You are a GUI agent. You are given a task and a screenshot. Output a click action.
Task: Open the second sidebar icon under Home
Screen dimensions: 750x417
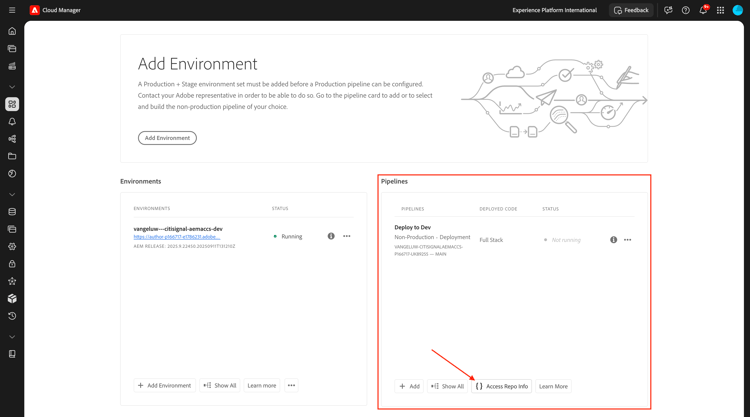click(12, 49)
